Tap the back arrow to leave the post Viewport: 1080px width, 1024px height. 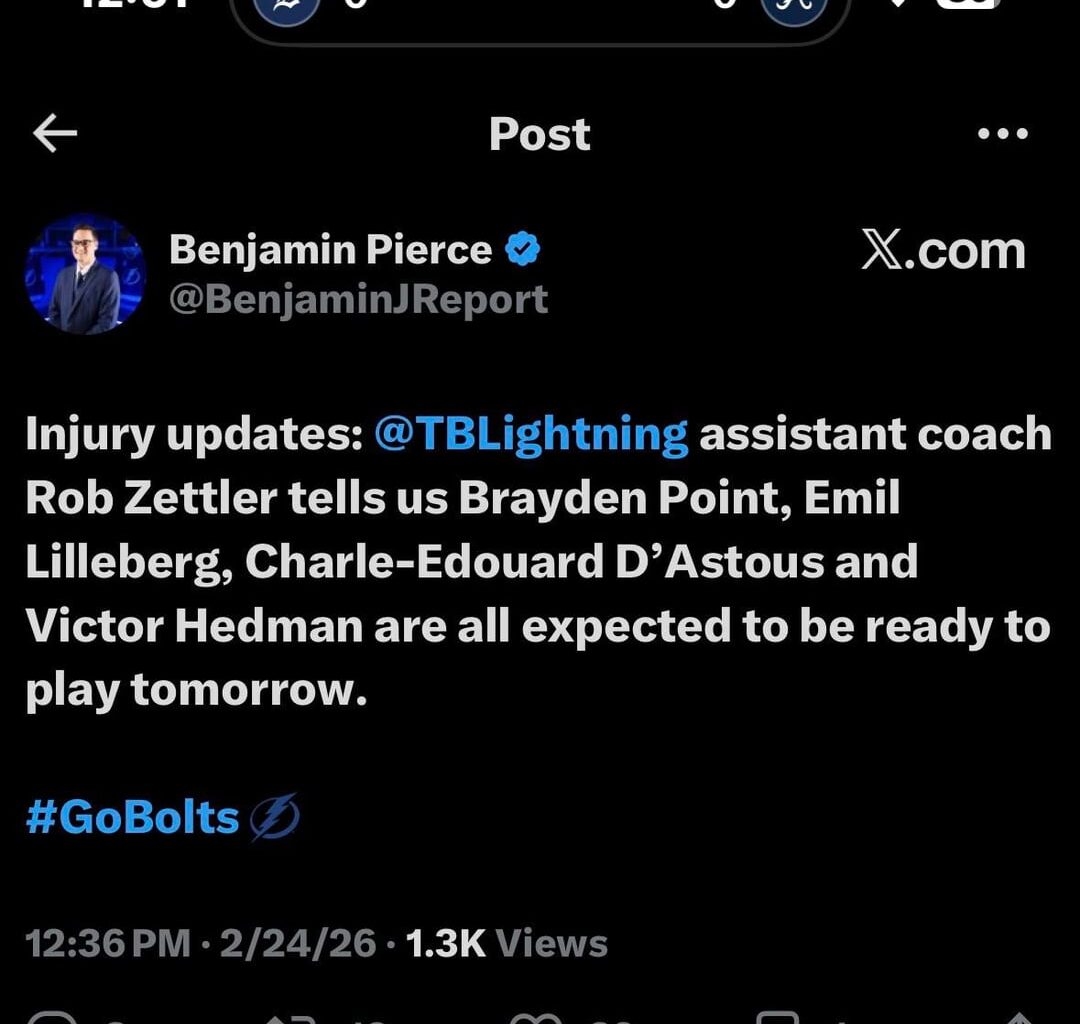point(54,133)
